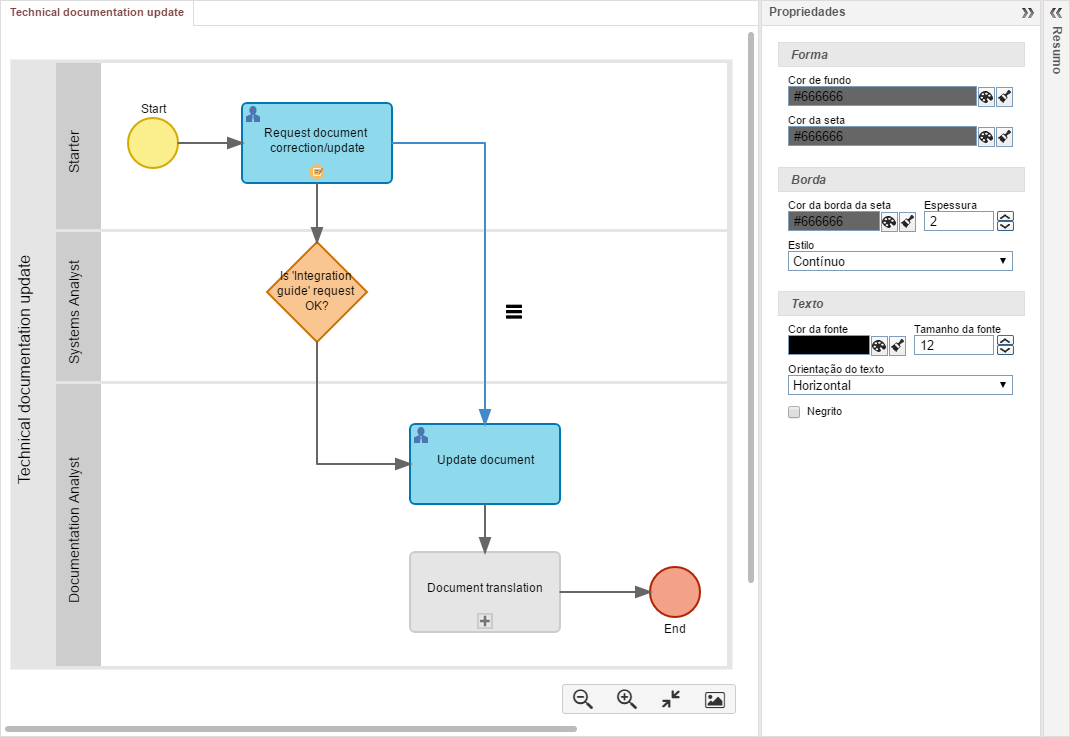Click the export as image icon

pos(714,699)
